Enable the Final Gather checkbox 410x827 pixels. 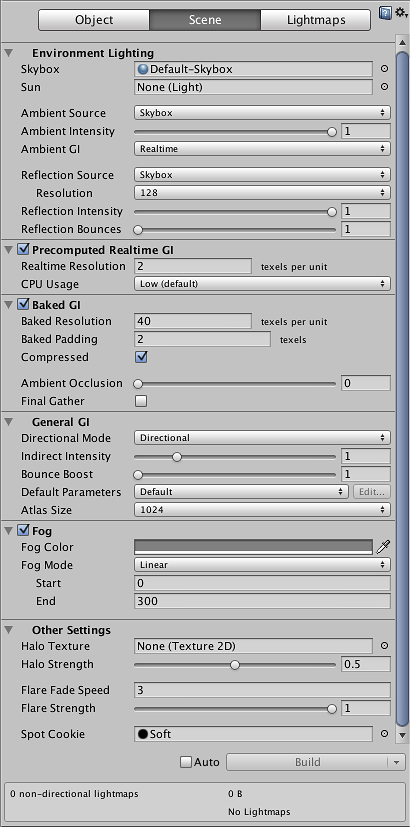(141, 401)
